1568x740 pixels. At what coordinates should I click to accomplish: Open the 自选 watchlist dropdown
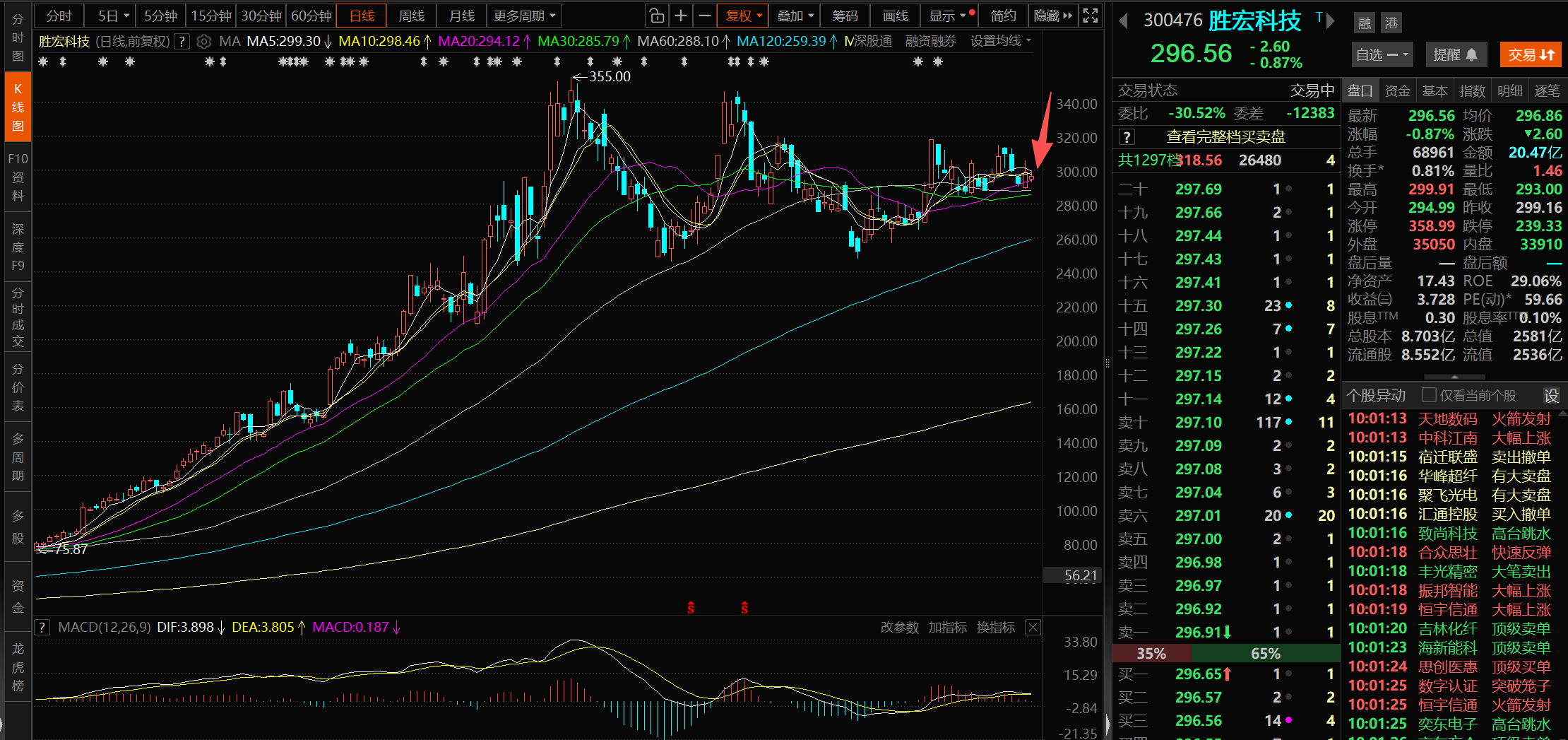coord(1382,54)
